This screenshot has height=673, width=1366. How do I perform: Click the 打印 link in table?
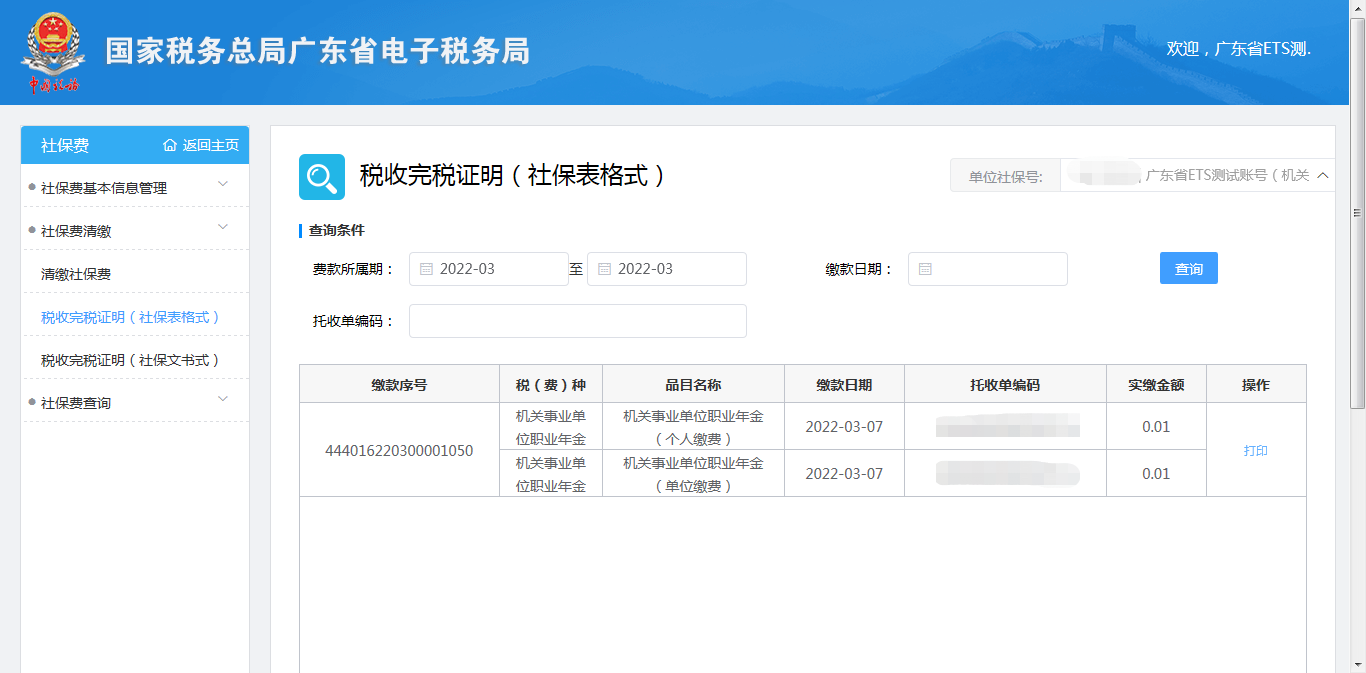tap(1255, 451)
